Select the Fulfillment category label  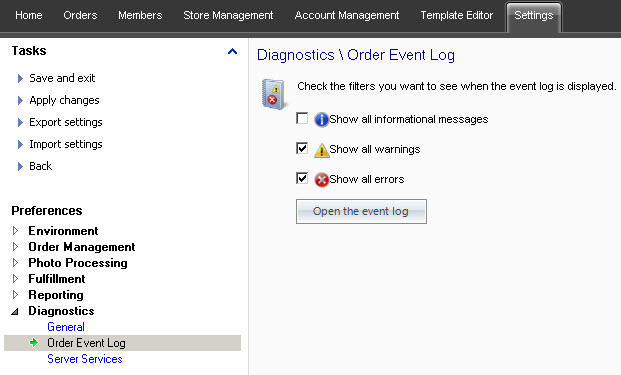pyautogui.click(x=57, y=279)
